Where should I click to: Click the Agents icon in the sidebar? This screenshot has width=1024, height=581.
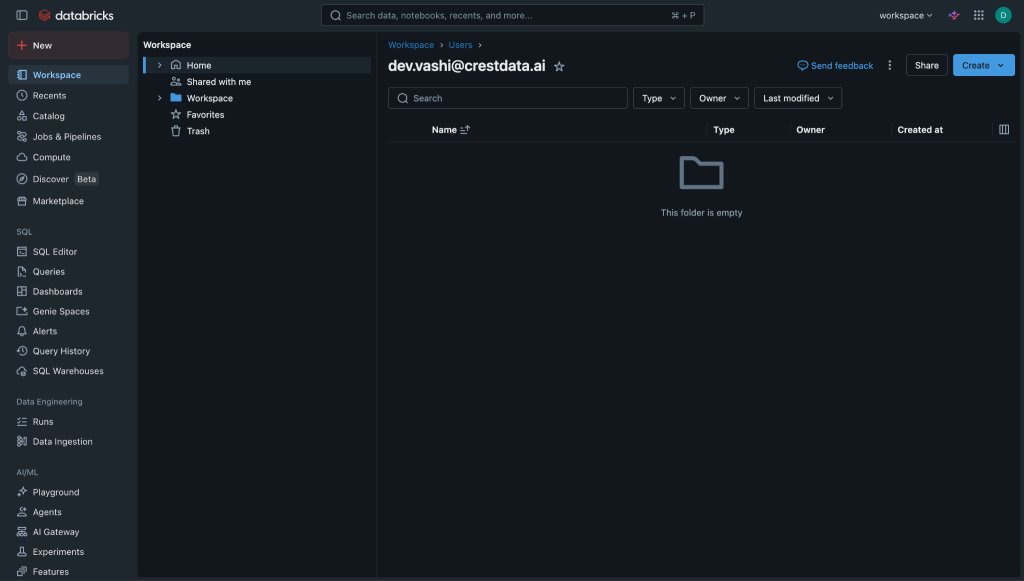(22, 512)
